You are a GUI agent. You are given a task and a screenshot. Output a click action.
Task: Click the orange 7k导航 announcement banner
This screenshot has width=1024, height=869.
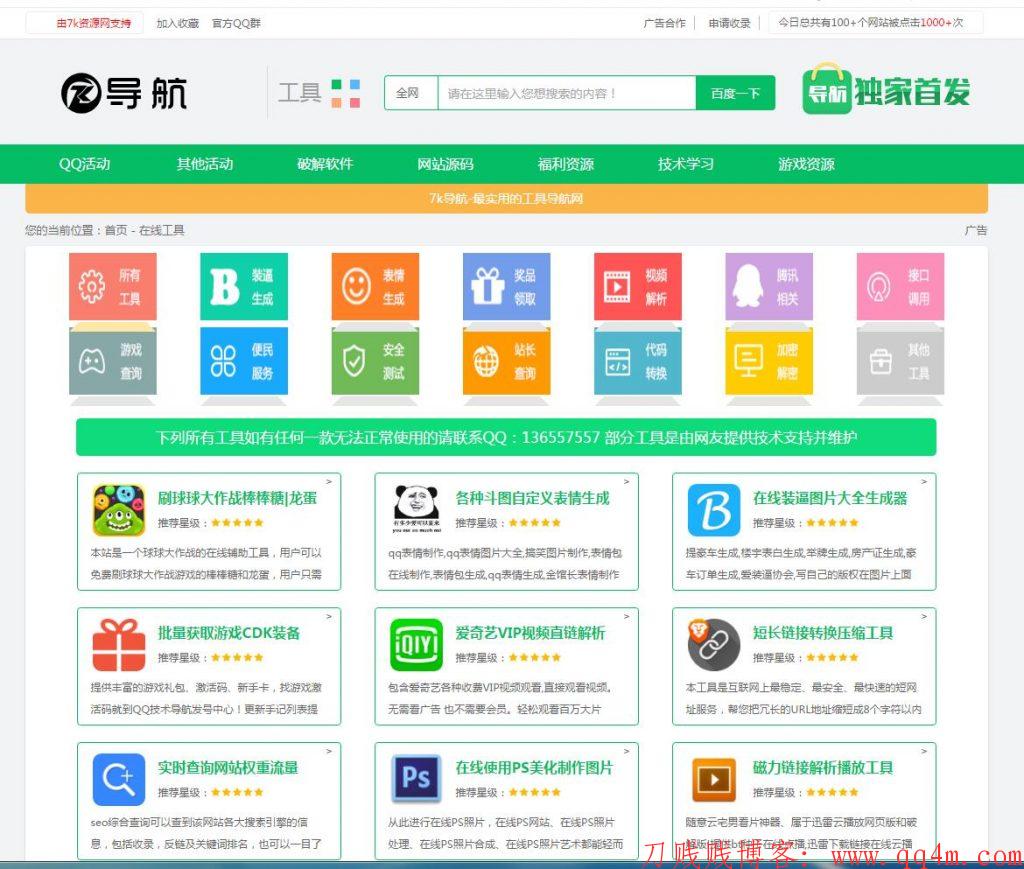pyautogui.click(x=506, y=198)
